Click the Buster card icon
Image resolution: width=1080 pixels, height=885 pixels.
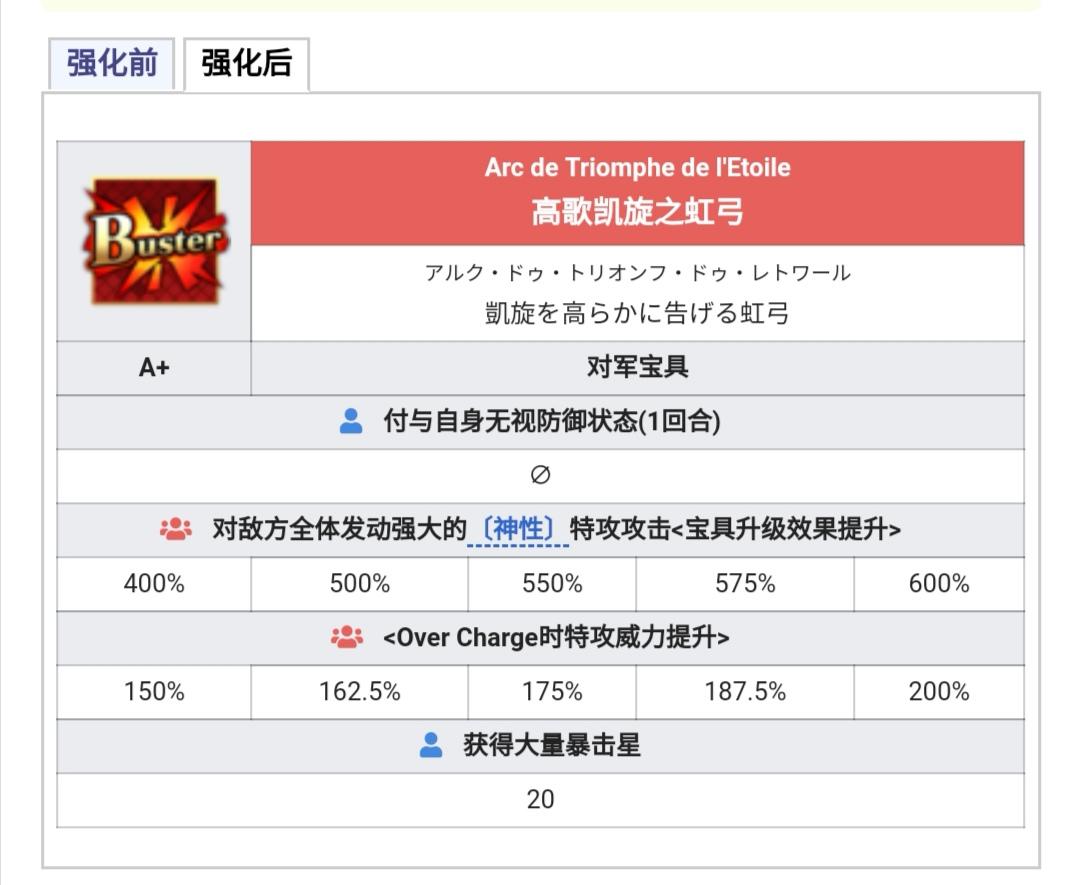tap(155, 241)
